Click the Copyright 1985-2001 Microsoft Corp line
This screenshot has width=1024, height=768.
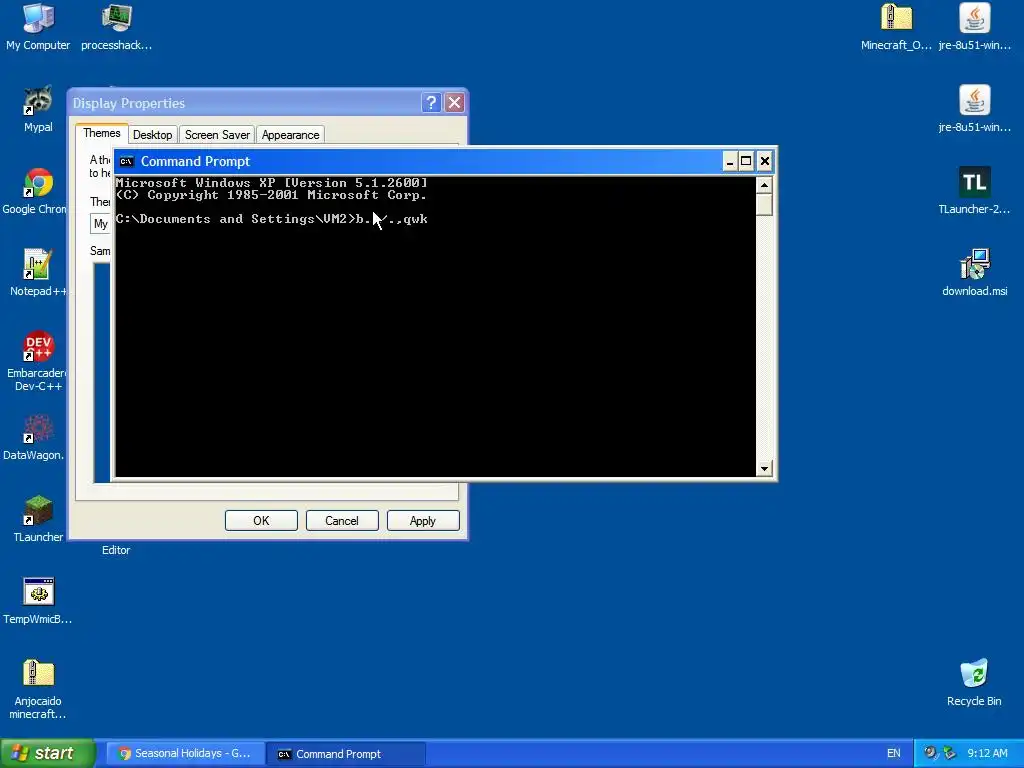click(x=271, y=195)
